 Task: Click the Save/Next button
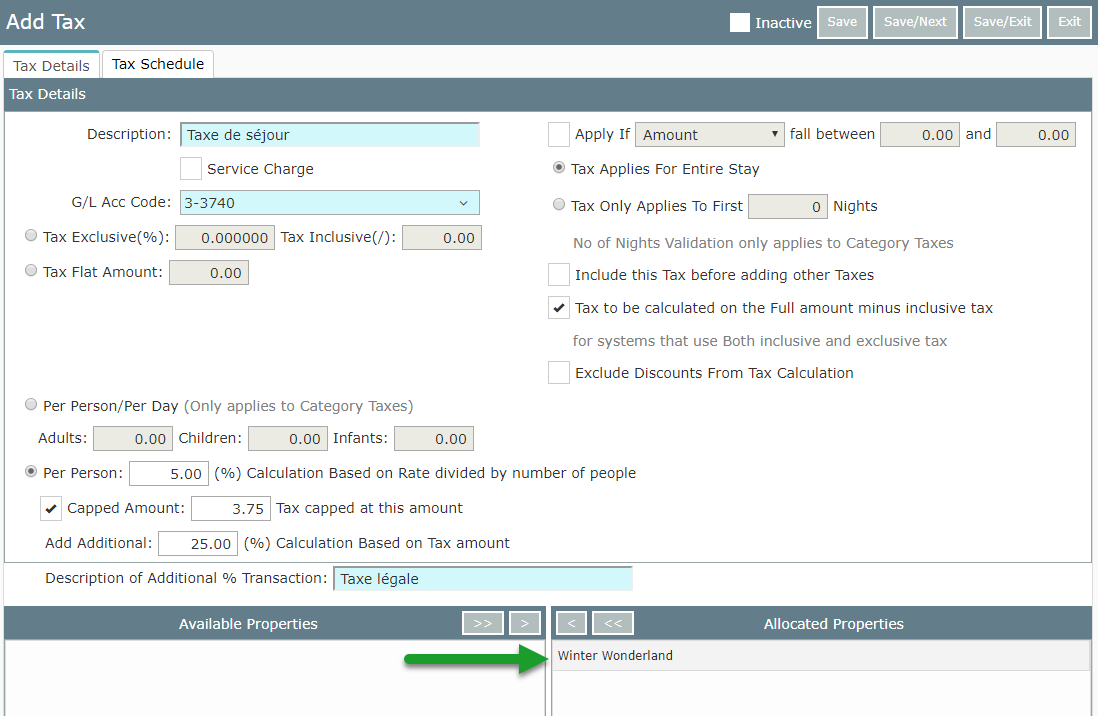(915, 22)
